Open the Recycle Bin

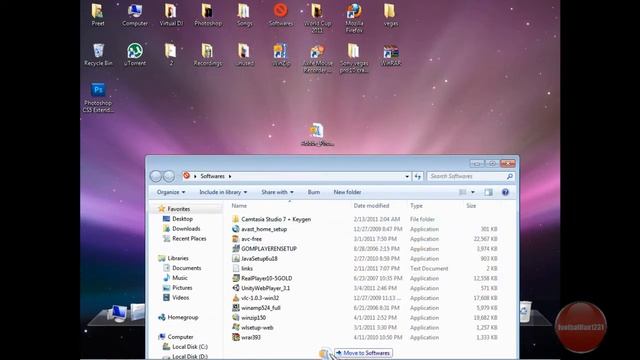pyautogui.click(x=98, y=54)
